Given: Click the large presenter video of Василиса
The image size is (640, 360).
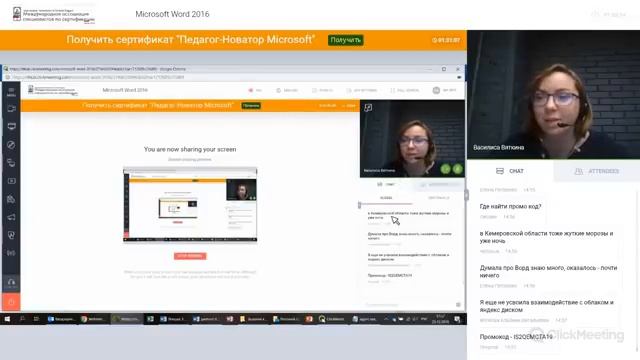Looking at the screenshot, I should coord(553,95).
